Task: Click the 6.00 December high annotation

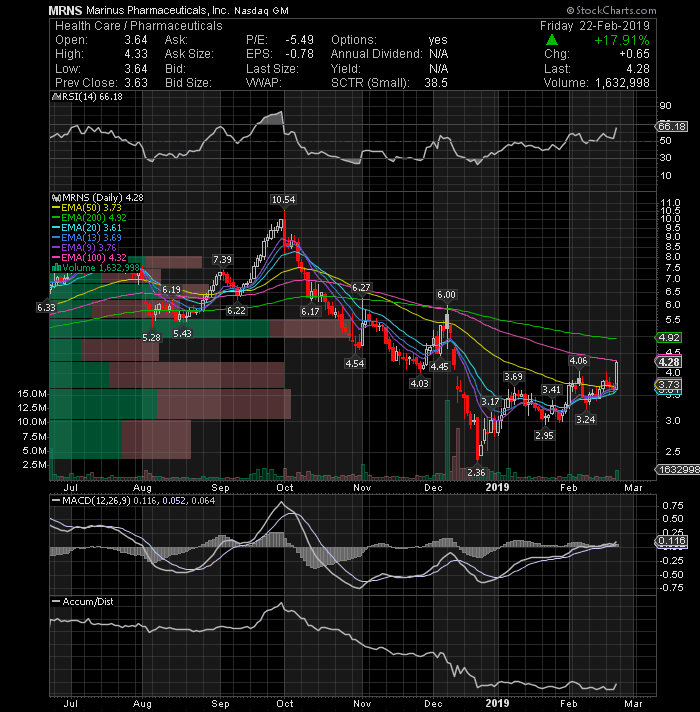Action: point(446,295)
